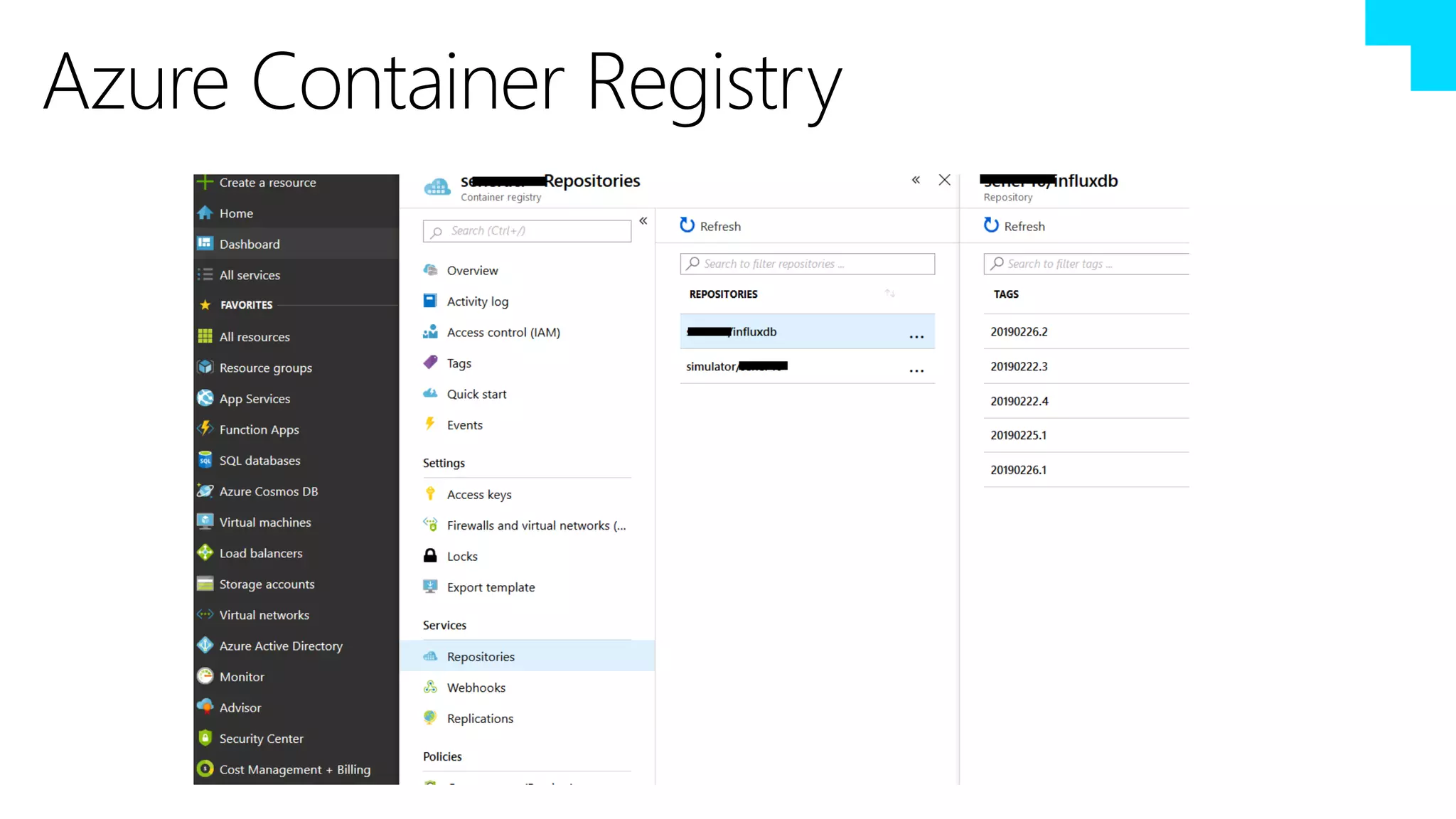This screenshot has height=819, width=1456.
Task: Click the Locks padlock icon
Action: click(430, 556)
